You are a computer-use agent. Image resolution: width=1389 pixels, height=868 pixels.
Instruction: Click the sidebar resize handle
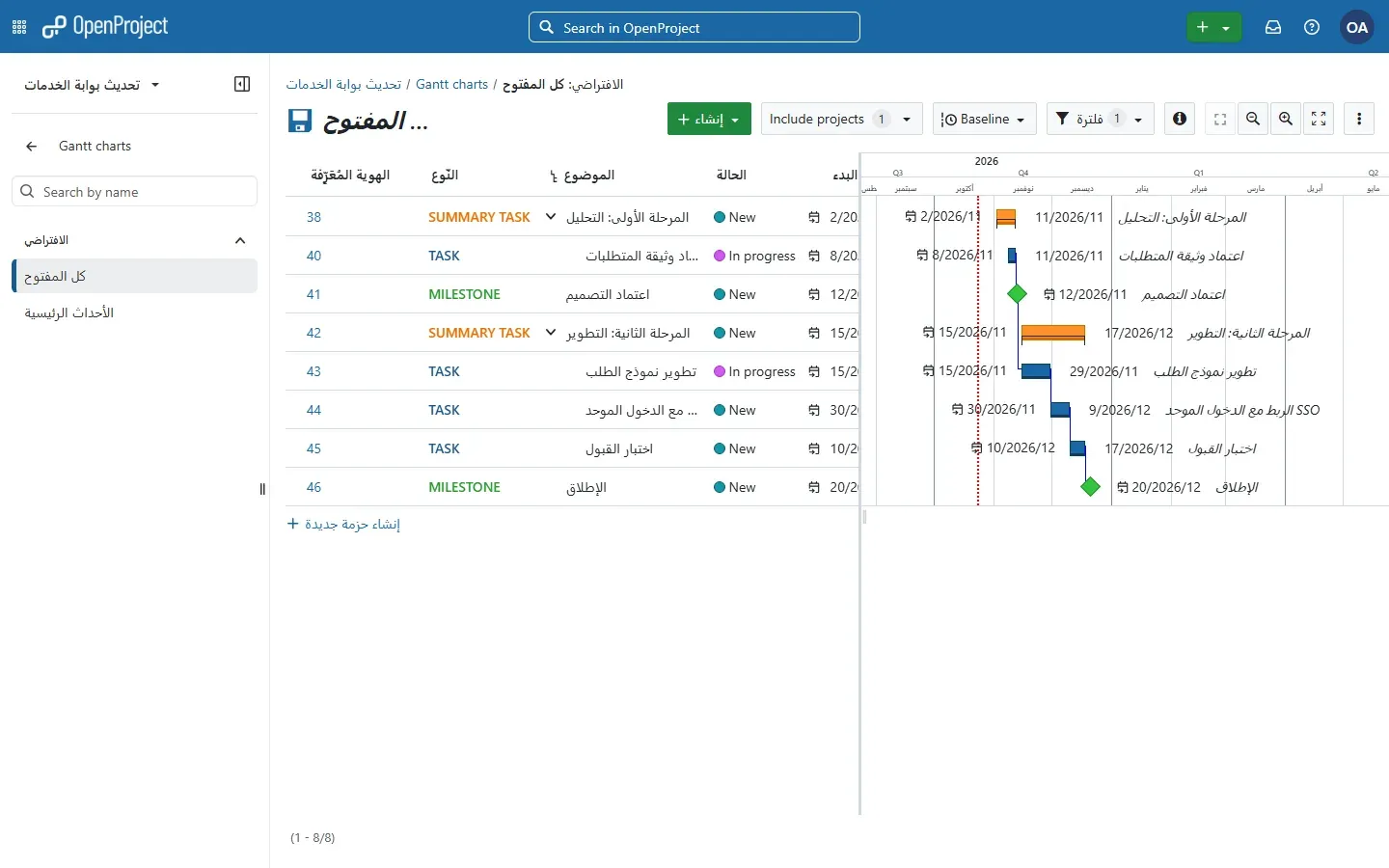pyautogui.click(x=262, y=489)
